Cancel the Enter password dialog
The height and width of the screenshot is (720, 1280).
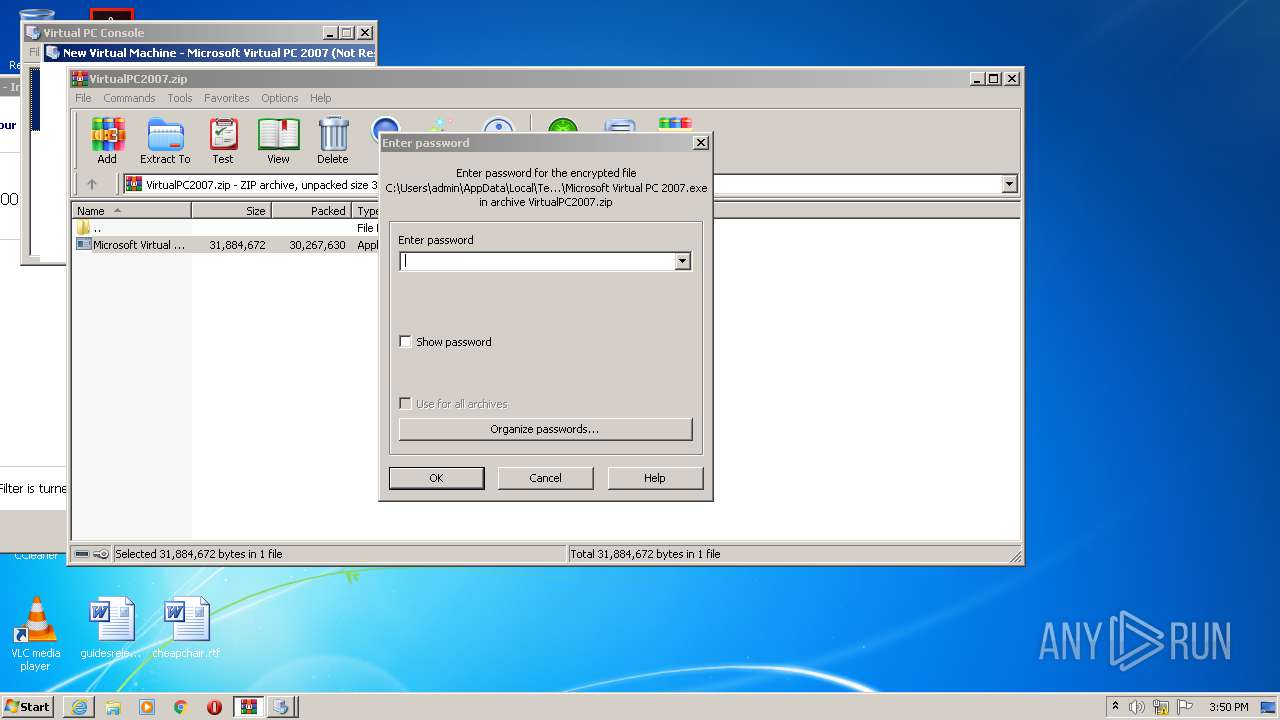click(x=545, y=478)
